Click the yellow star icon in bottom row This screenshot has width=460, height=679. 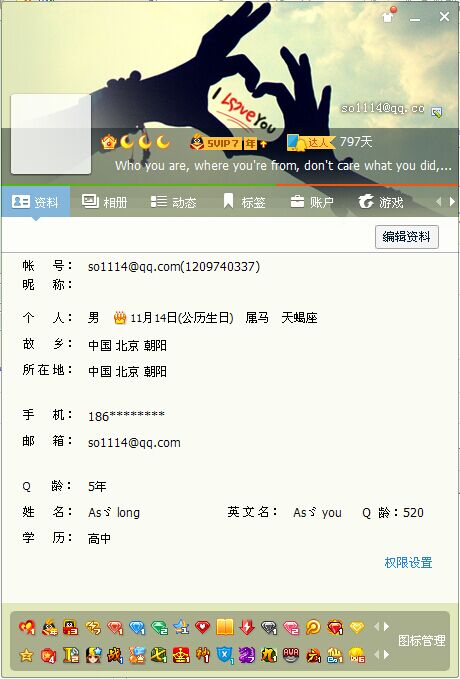coord(26,655)
